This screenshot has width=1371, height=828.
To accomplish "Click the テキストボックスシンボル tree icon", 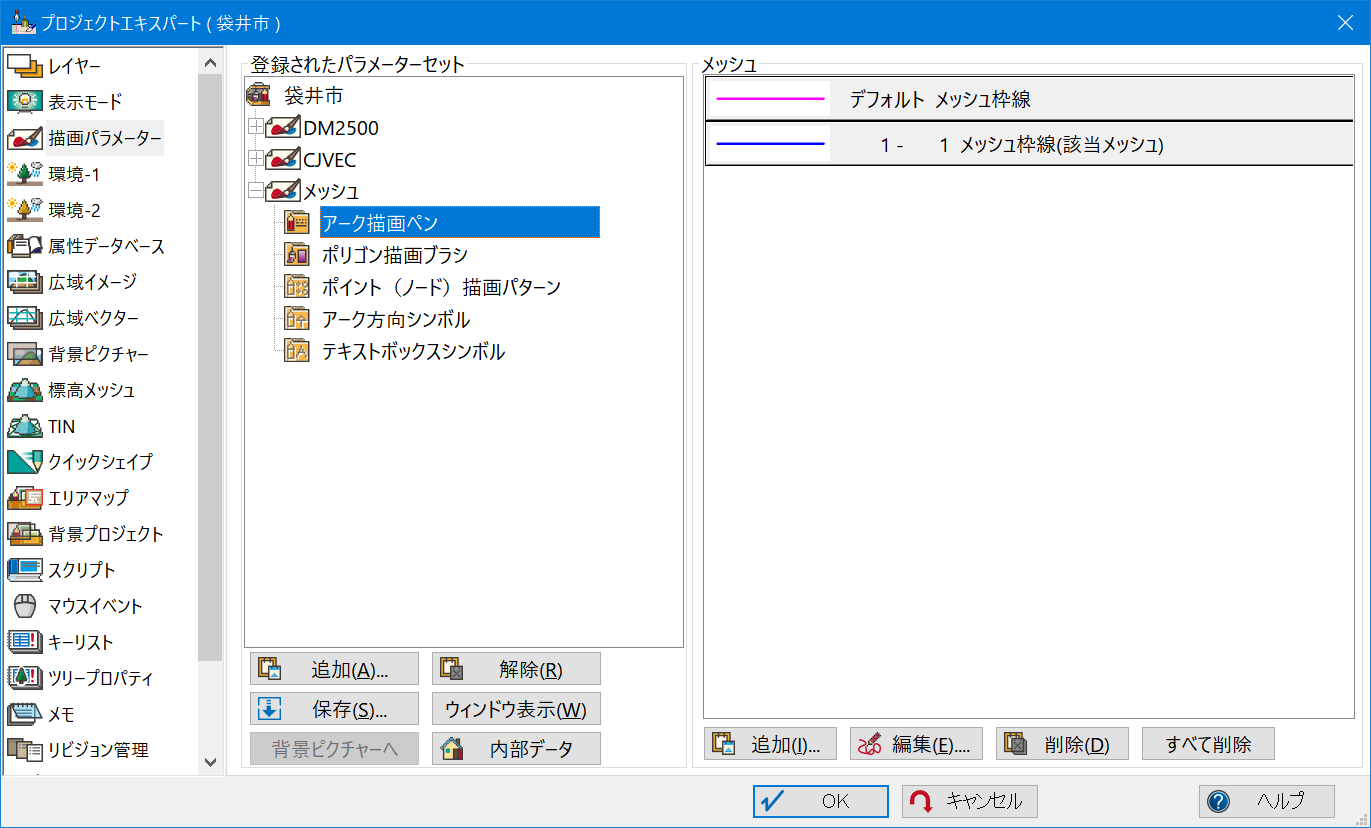I will (x=297, y=351).
